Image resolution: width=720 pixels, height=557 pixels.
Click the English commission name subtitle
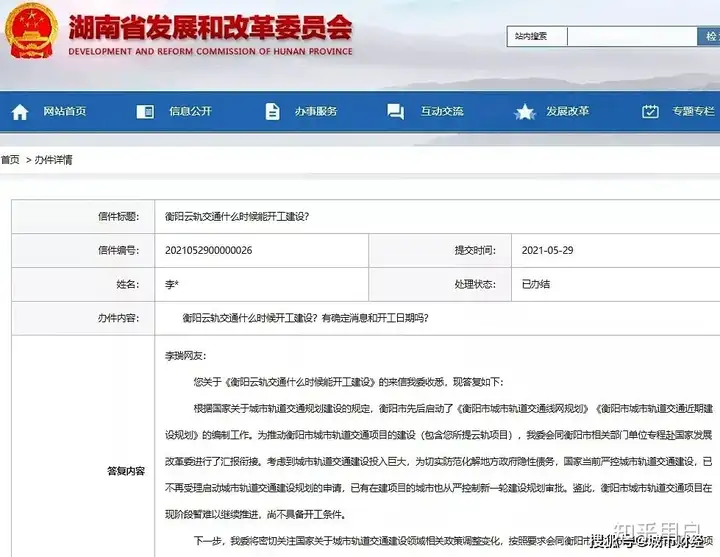pyautogui.click(x=211, y=51)
